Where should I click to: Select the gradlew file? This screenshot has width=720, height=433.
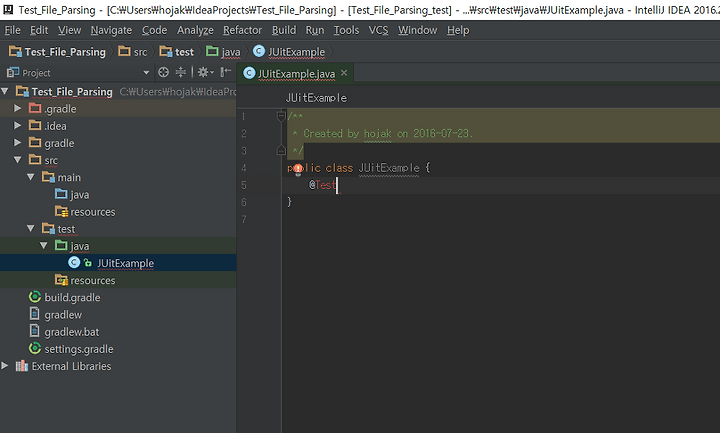63,315
